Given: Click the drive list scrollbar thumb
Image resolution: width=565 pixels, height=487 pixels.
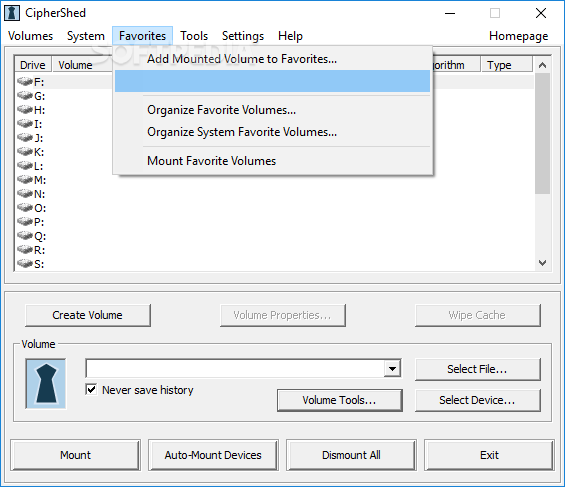Looking at the screenshot, I should pyautogui.click(x=542, y=133).
